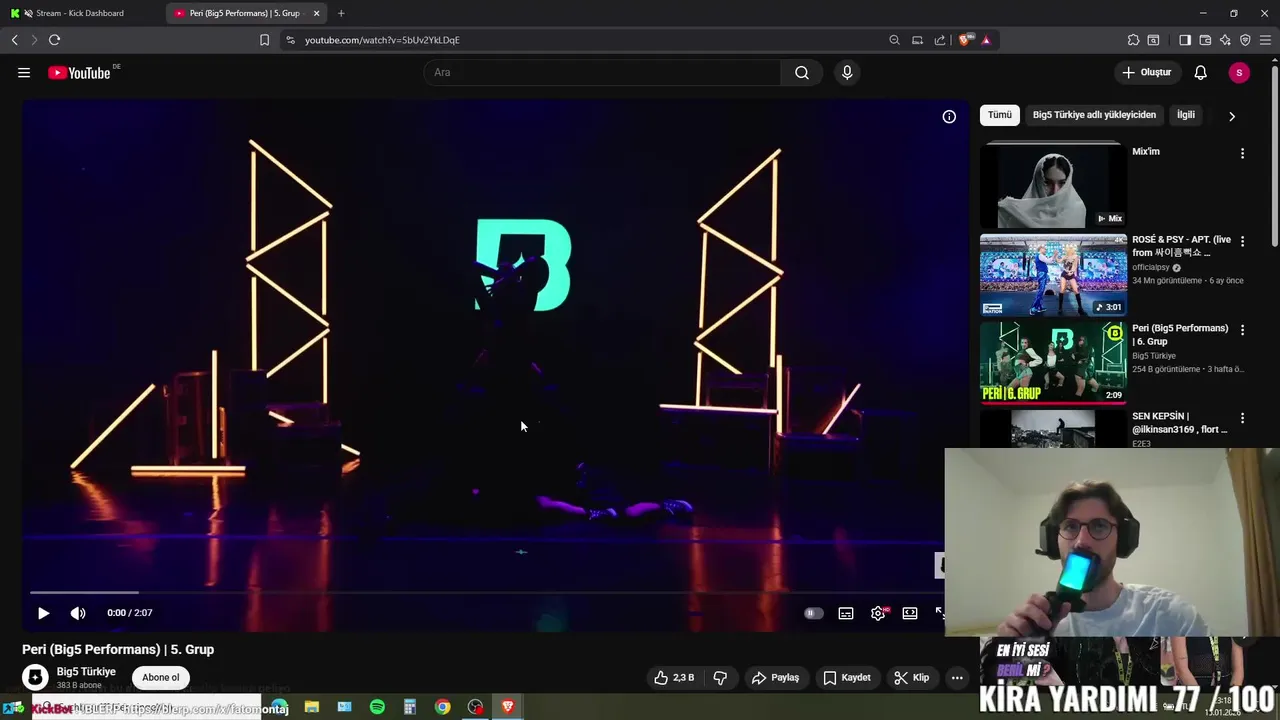1280x720 pixels.
Task: Start voice search with the microphone
Action: point(847,73)
